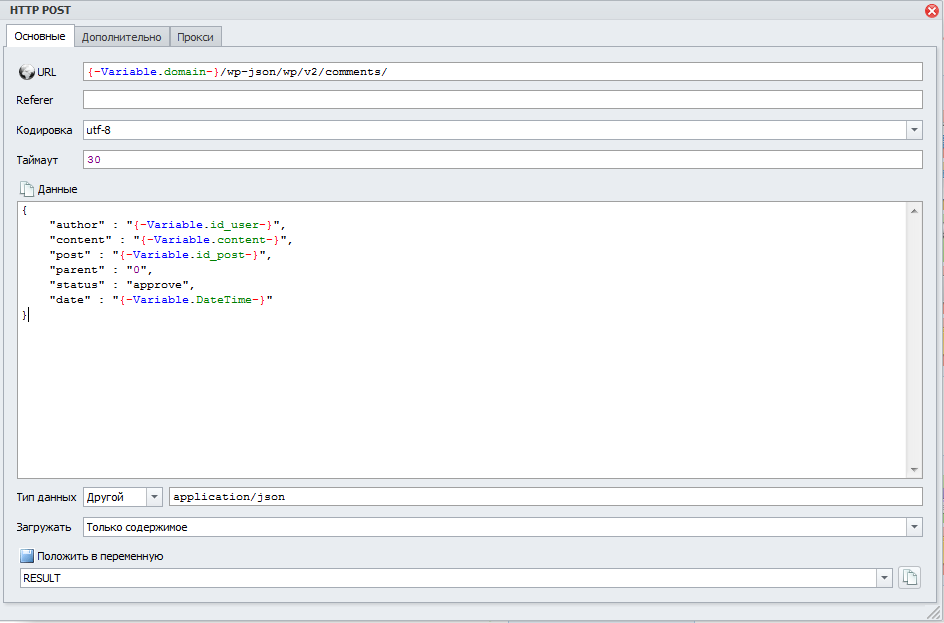The height and width of the screenshot is (623, 944).
Task: Close the HTTP POST dialog
Action: (x=932, y=10)
